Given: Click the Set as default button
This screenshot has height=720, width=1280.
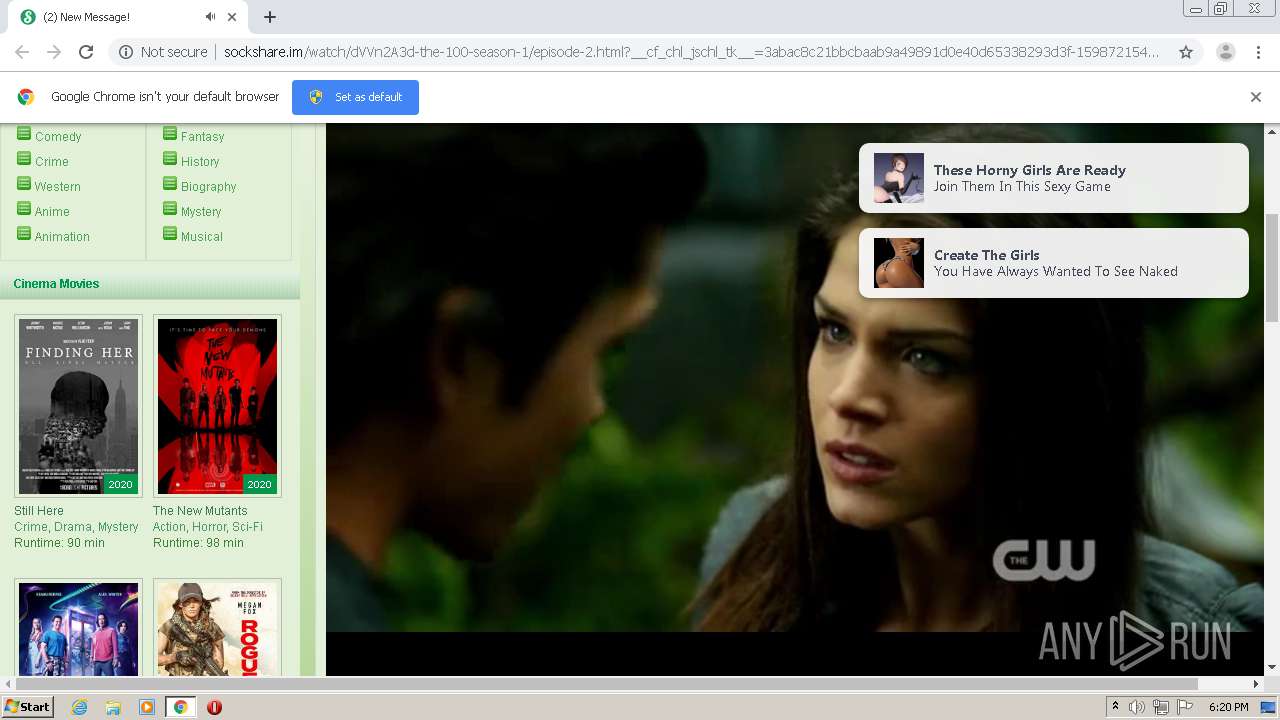Looking at the screenshot, I should 355,97.
